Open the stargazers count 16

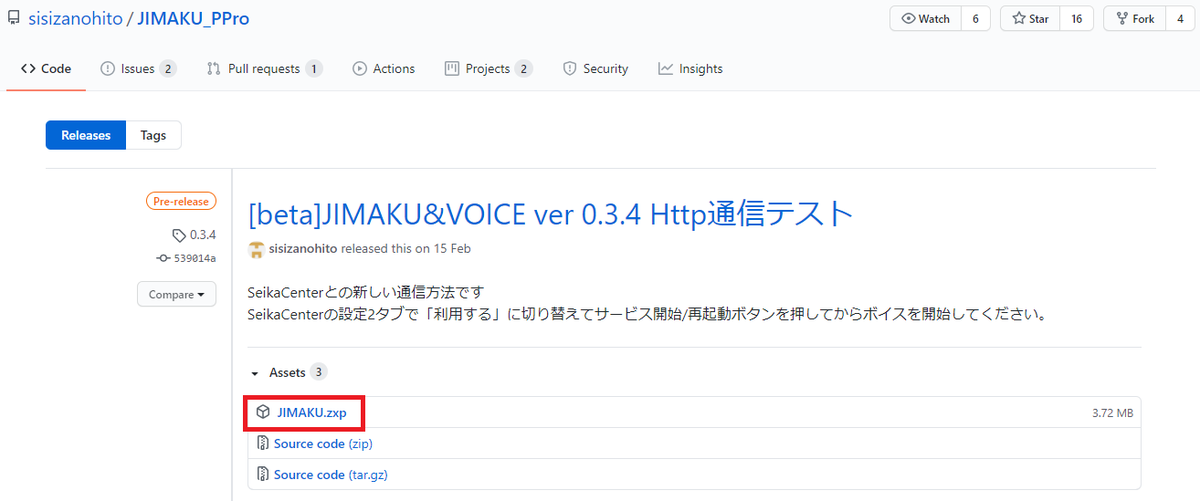click(1077, 19)
